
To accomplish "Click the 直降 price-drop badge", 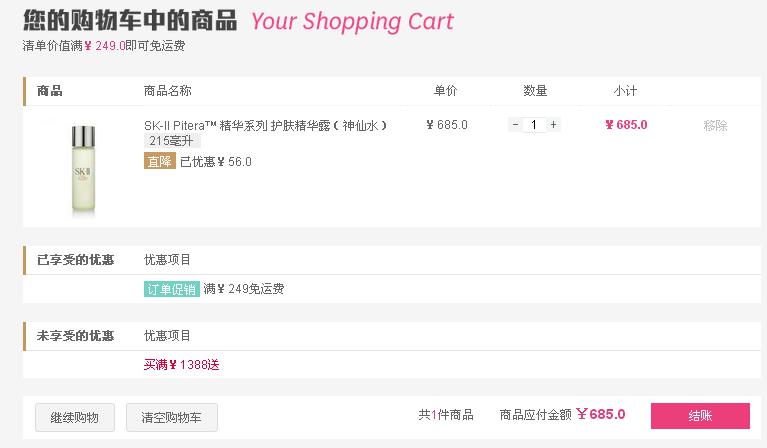I will click(159, 161).
